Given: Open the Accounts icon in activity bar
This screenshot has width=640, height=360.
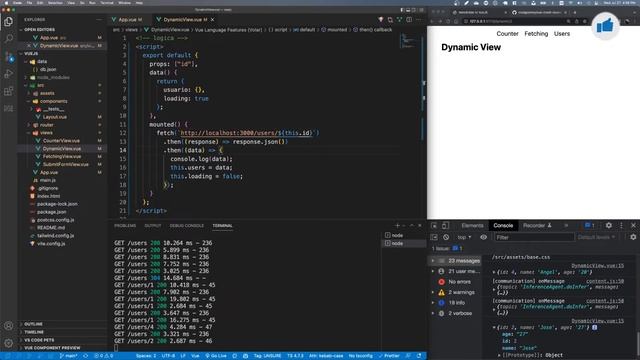Looking at the screenshot, I should [x=9, y=326].
